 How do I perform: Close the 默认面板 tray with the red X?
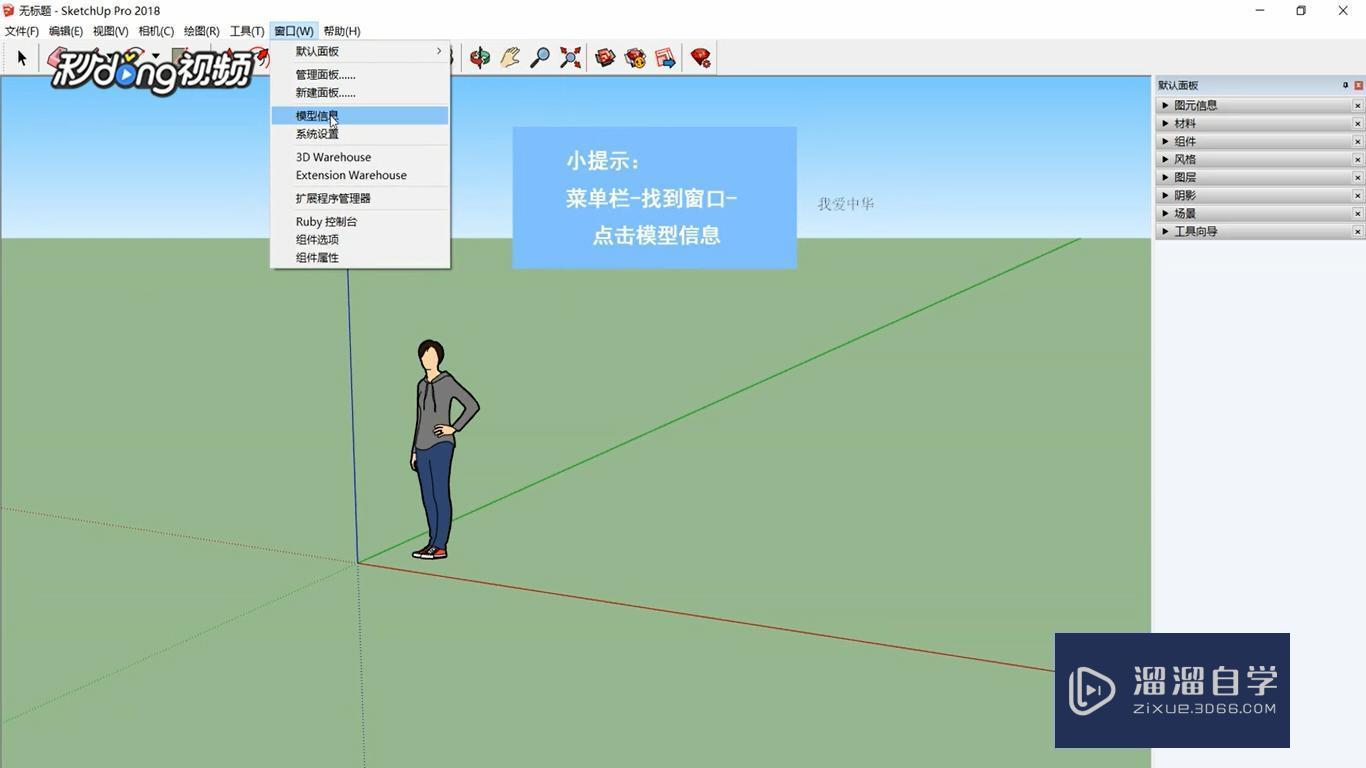[x=1358, y=85]
